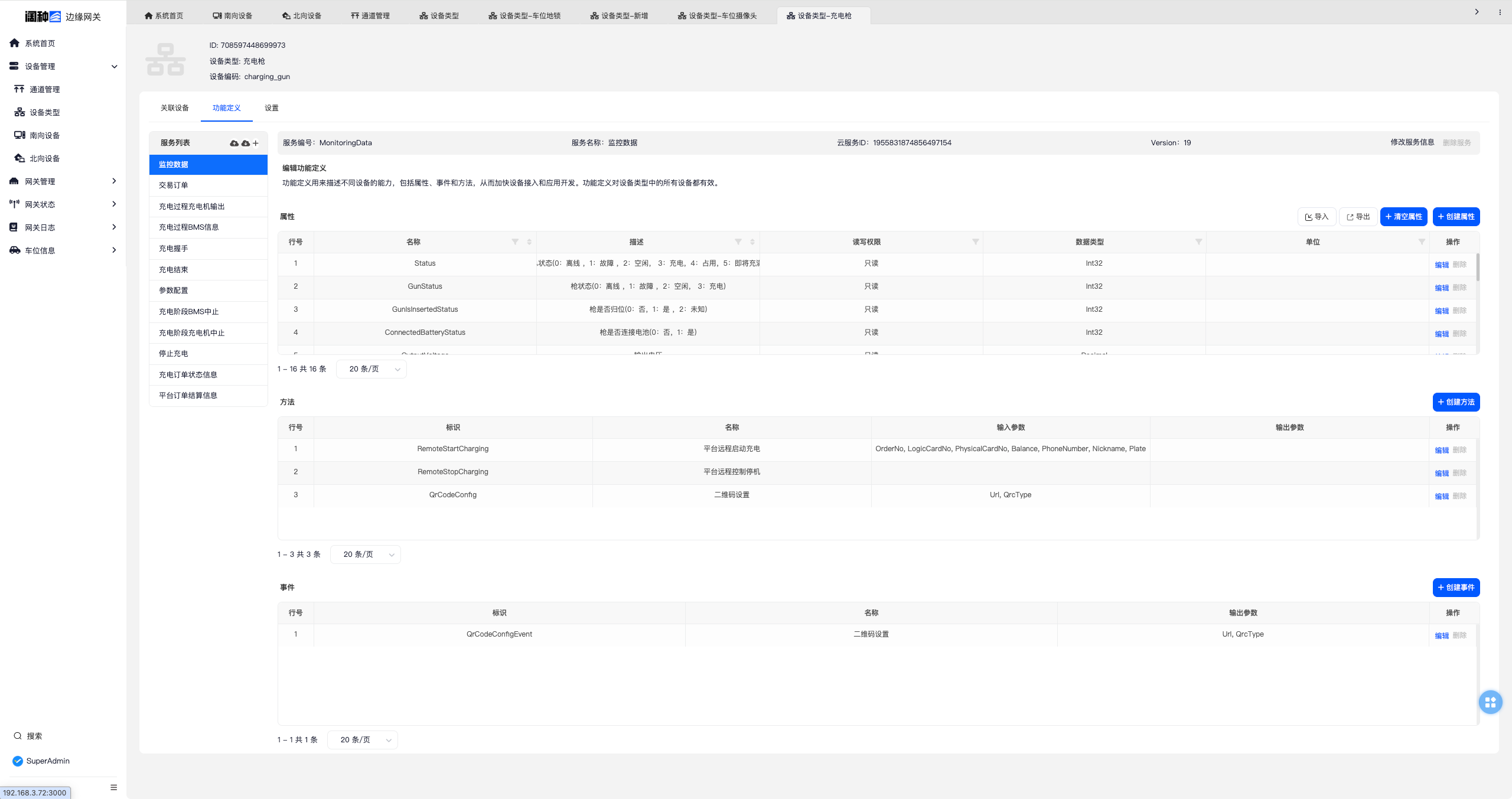Collapse sidebar with the bottom menu icon
Screen dimensions: 1512x799
[113, 787]
